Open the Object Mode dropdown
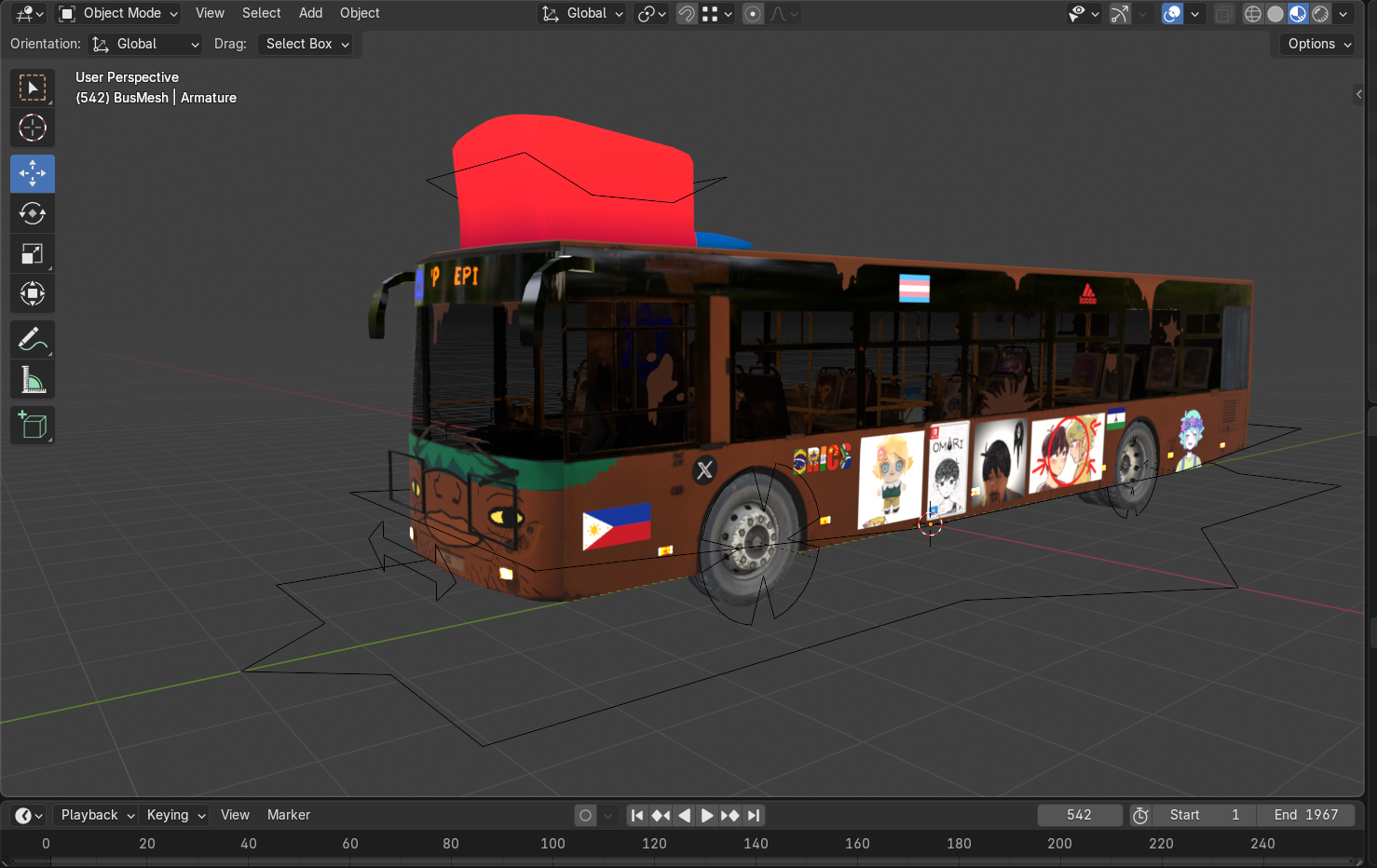Image resolution: width=1377 pixels, height=868 pixels. coord(118,13)
